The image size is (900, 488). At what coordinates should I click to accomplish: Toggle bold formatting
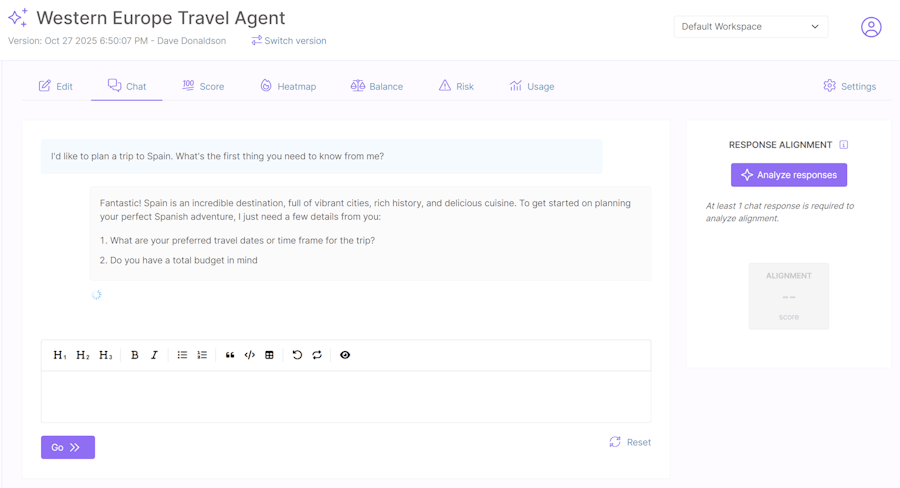(134, 355)
